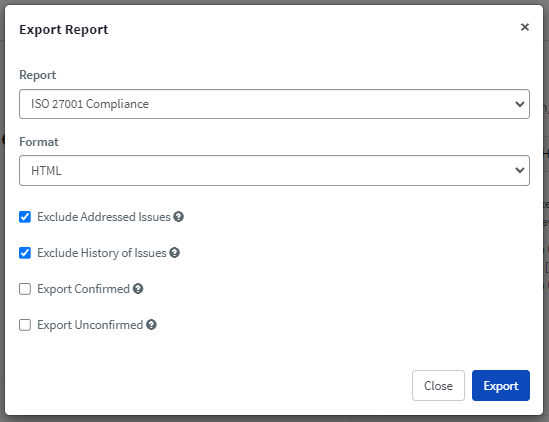The height and width of the screenshot is (422, 549).
Task: Click the Export Unconfirmed label text
Action: coord(90,325)
